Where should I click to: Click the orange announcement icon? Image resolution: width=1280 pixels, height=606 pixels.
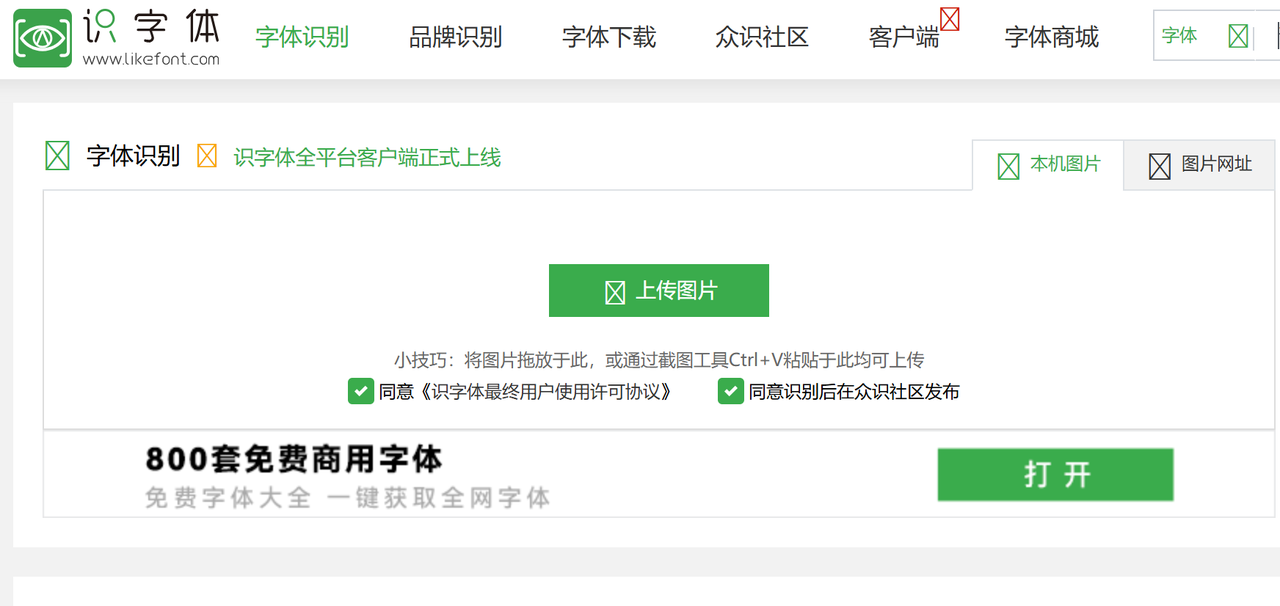[207, 156]
